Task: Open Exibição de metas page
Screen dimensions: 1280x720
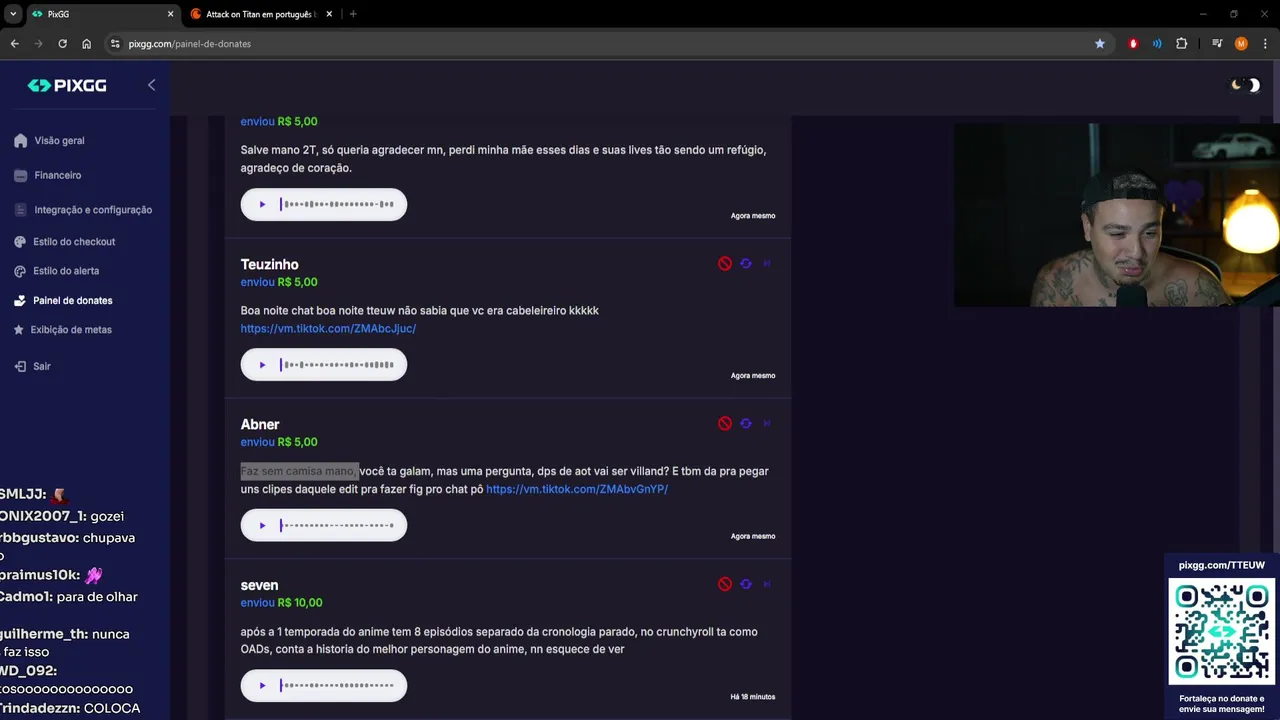Action: click(63, 330)
